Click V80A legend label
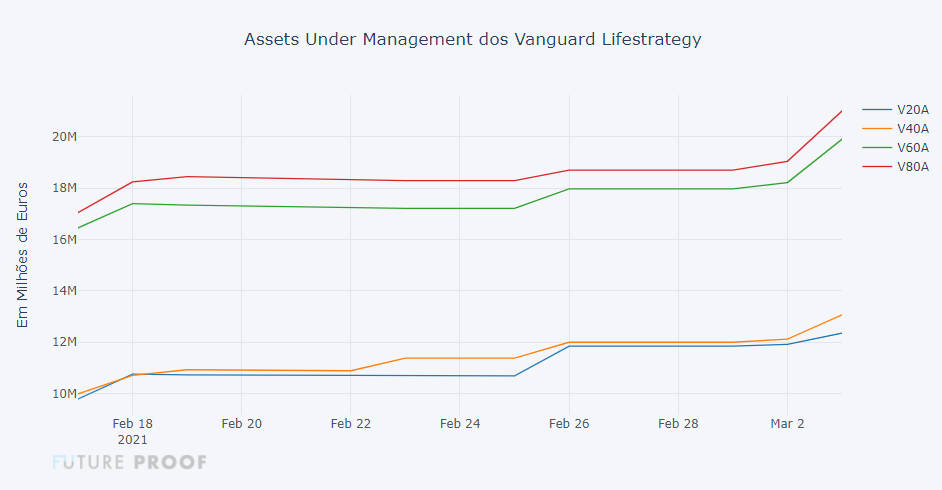Viewport: 942px width, 490px height. click(913, 166)
